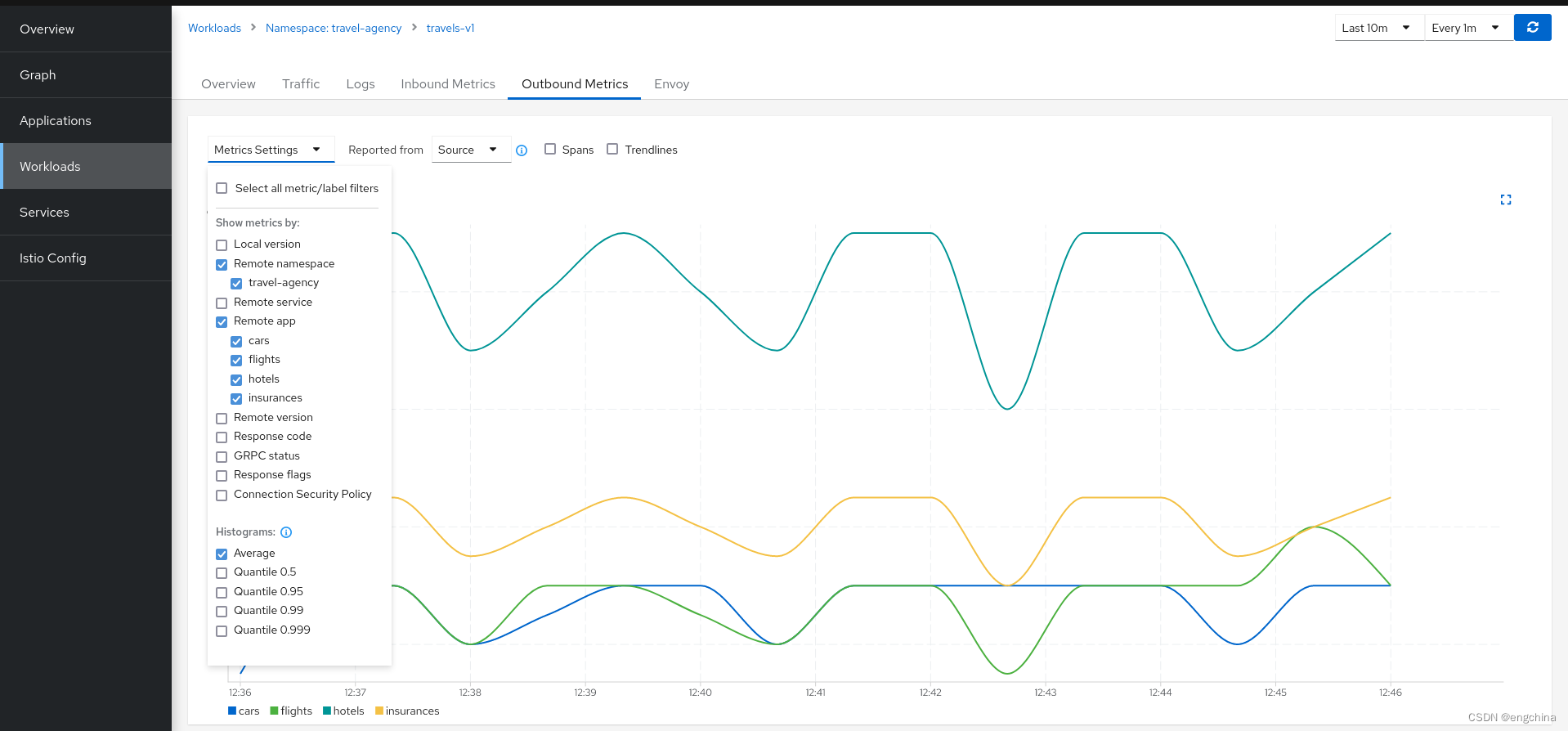The width and height of the screenshot is (1568, 731).
Task: Click the Workloads breadcrumb link
Action: point(214,28)
